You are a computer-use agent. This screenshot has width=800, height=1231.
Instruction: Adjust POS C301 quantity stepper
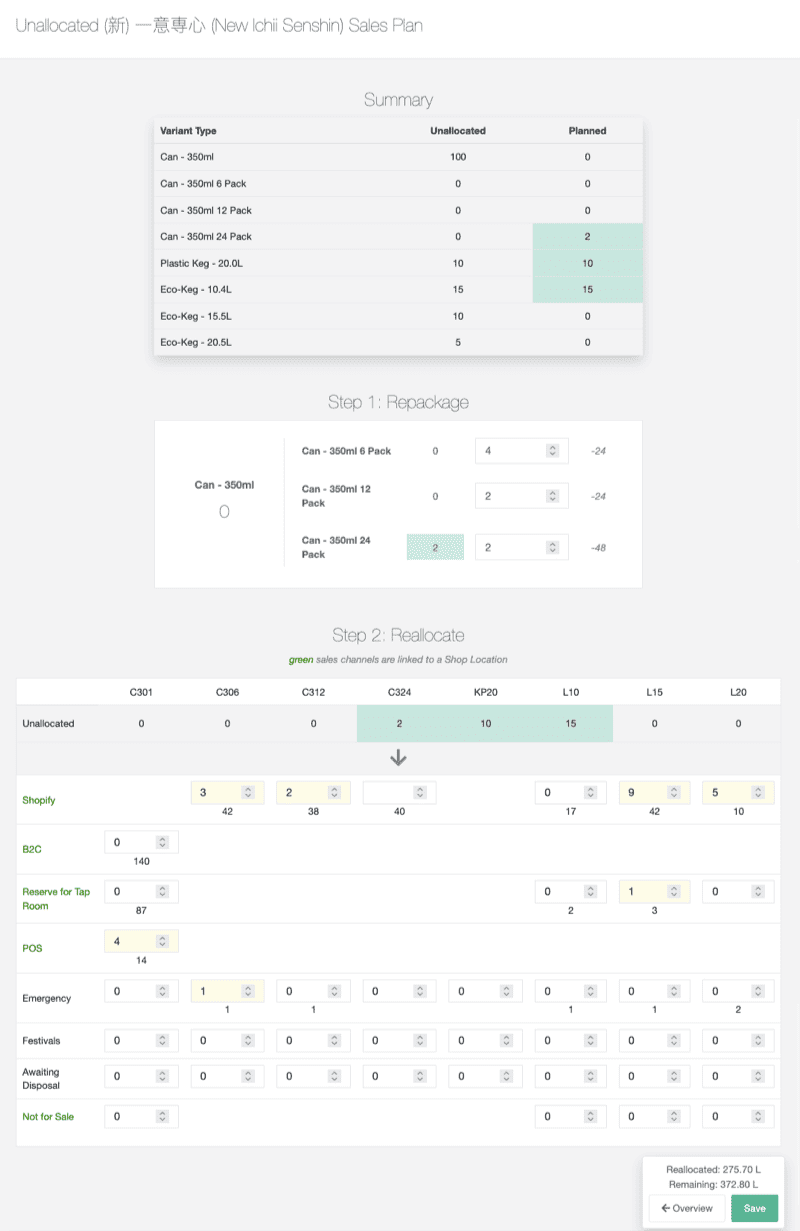pyautogui.click(x=162, y=941)
